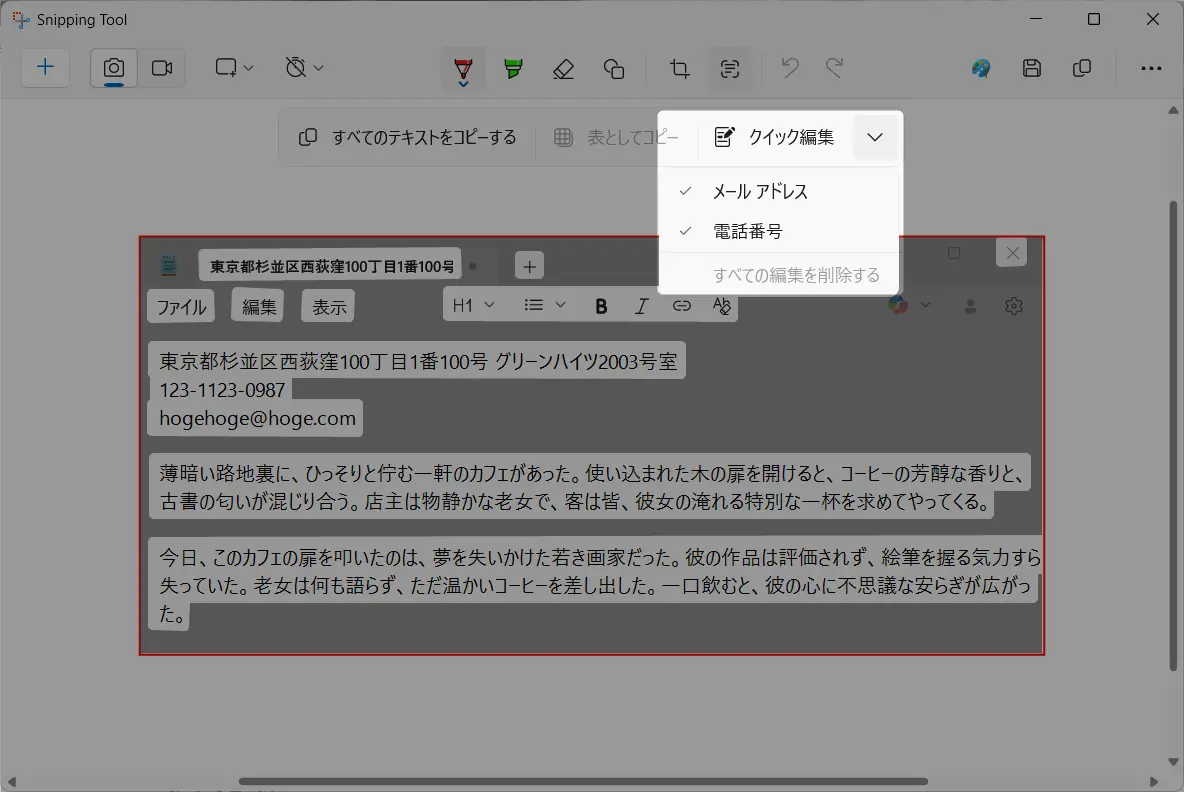The height and width of the screenshot is (792, 1184).
Task: Start a new snip with plus button
Action: [x=45, y=68]
